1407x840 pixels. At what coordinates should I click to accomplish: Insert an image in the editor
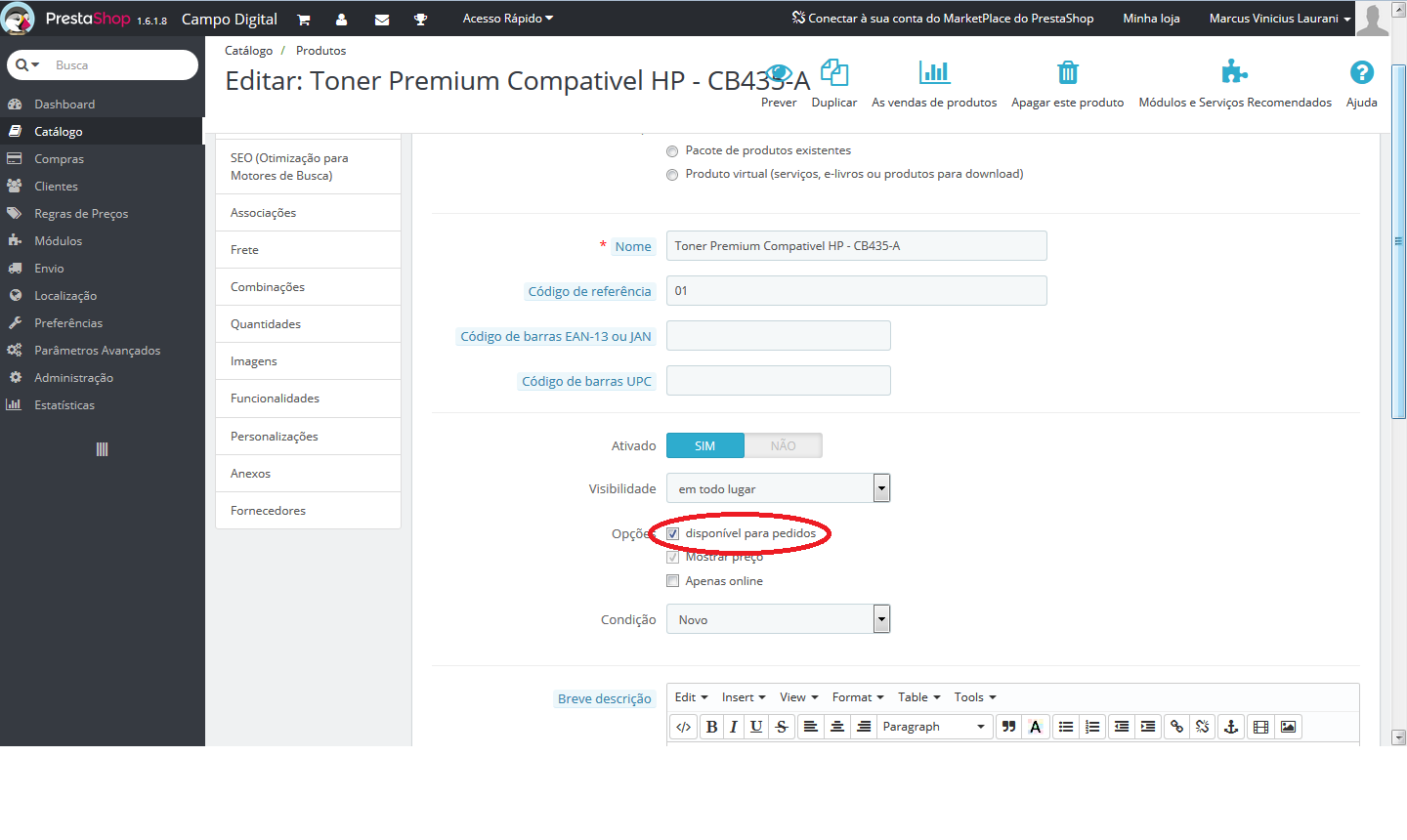point(1289,727)
